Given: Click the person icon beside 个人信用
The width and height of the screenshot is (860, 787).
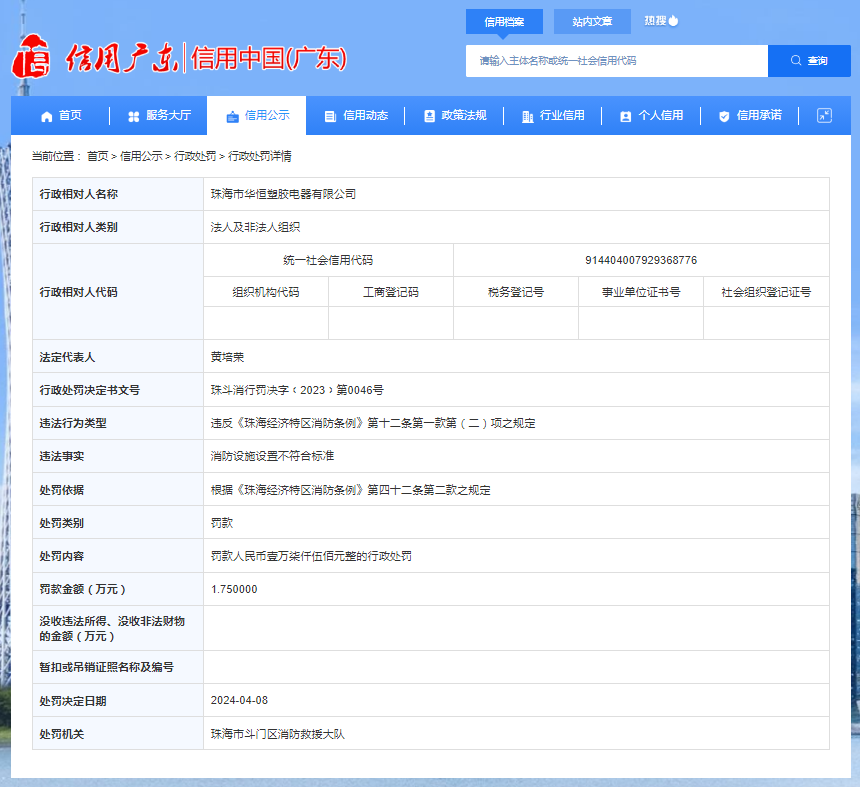Looking at the screenshot, I should (x=625, y=116).
